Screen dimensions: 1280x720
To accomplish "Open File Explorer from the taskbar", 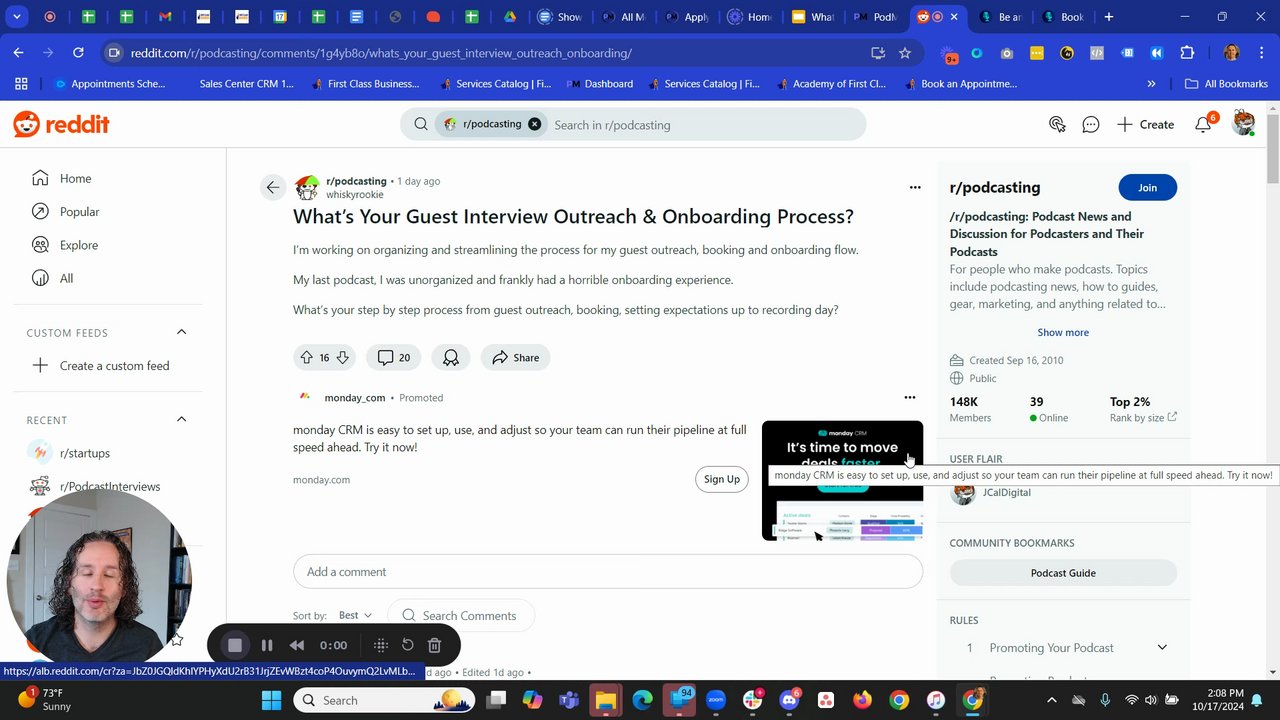I will (606, 700).
